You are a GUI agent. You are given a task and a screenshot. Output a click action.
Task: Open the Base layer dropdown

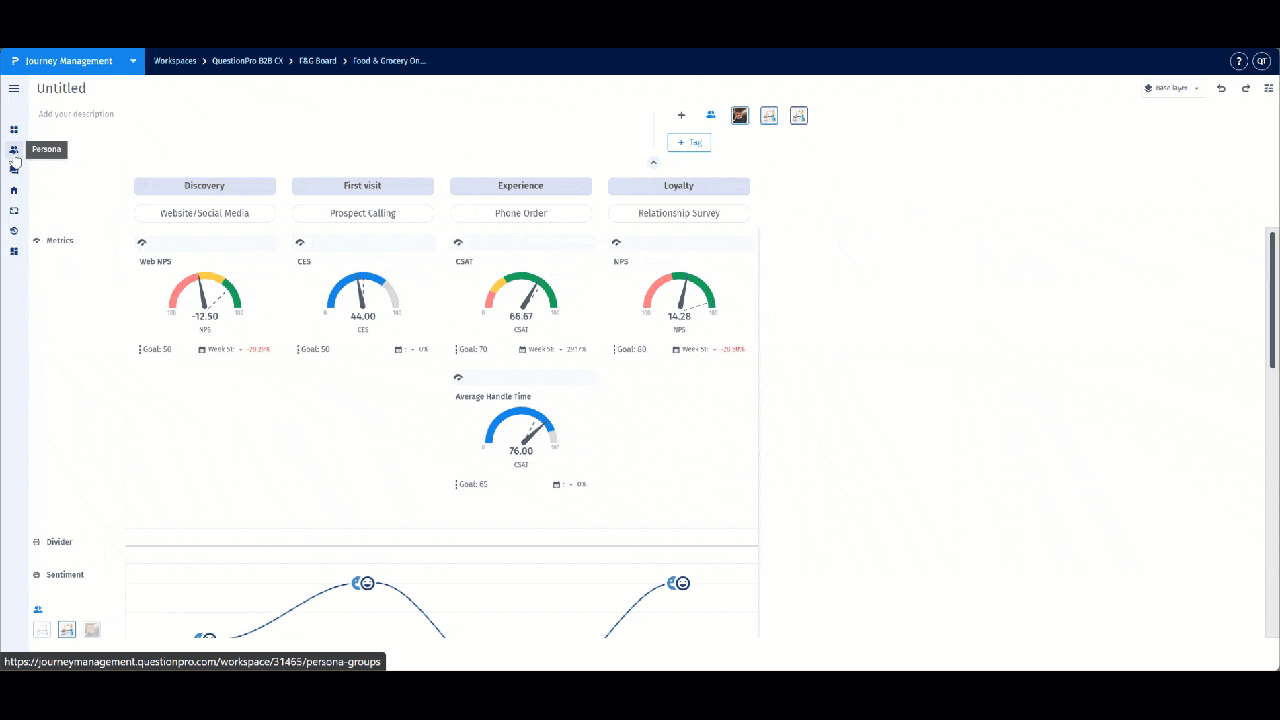tap(1172, 89)
